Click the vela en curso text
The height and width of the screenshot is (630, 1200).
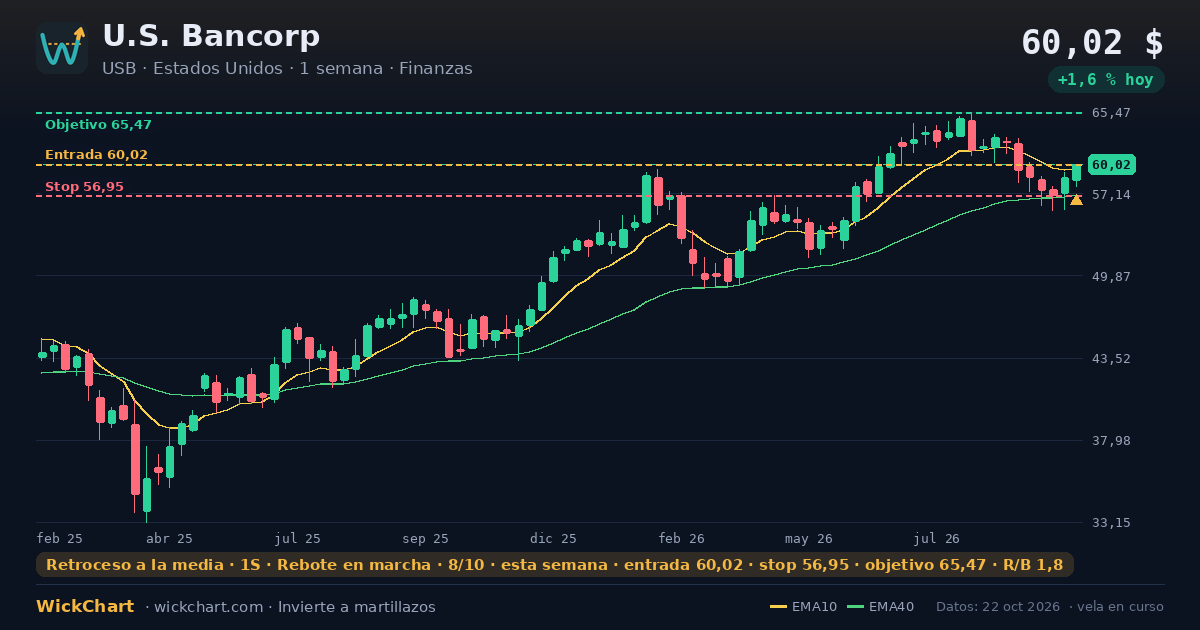coord(1121,607)
